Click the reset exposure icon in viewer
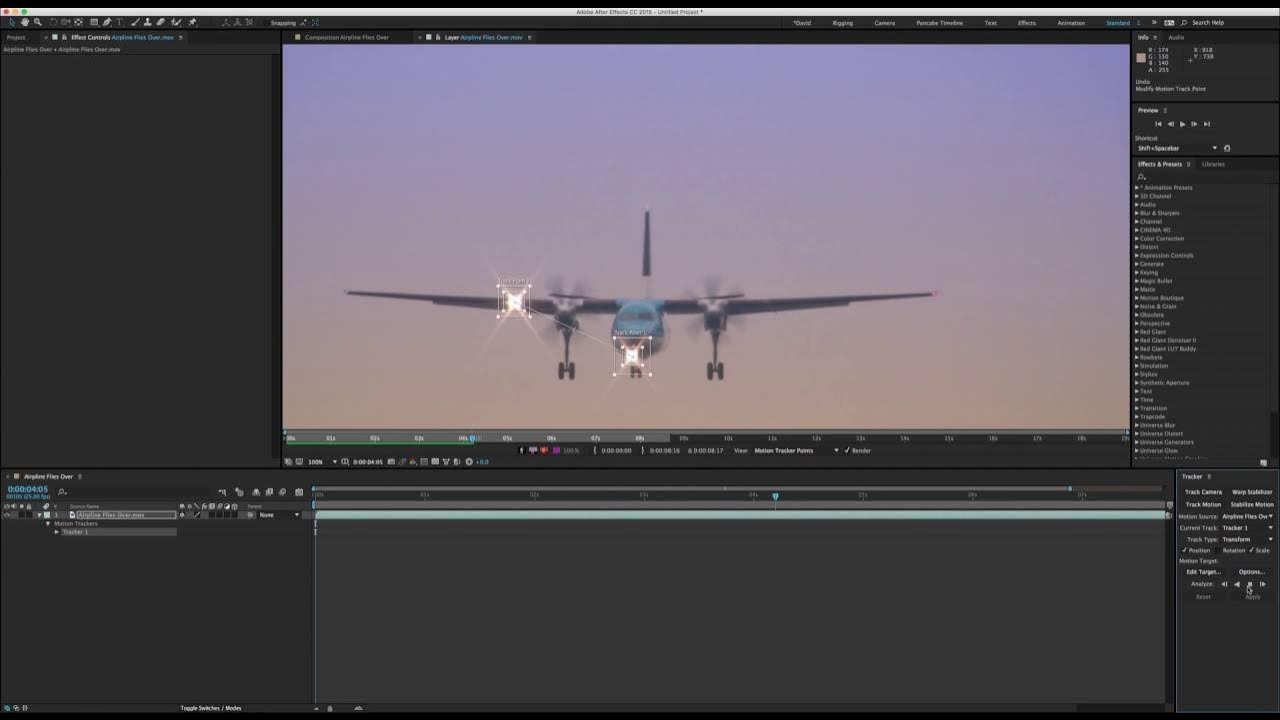Image resolution: width=1280 pixels, height=720 pixels. [x=469, y=462]
